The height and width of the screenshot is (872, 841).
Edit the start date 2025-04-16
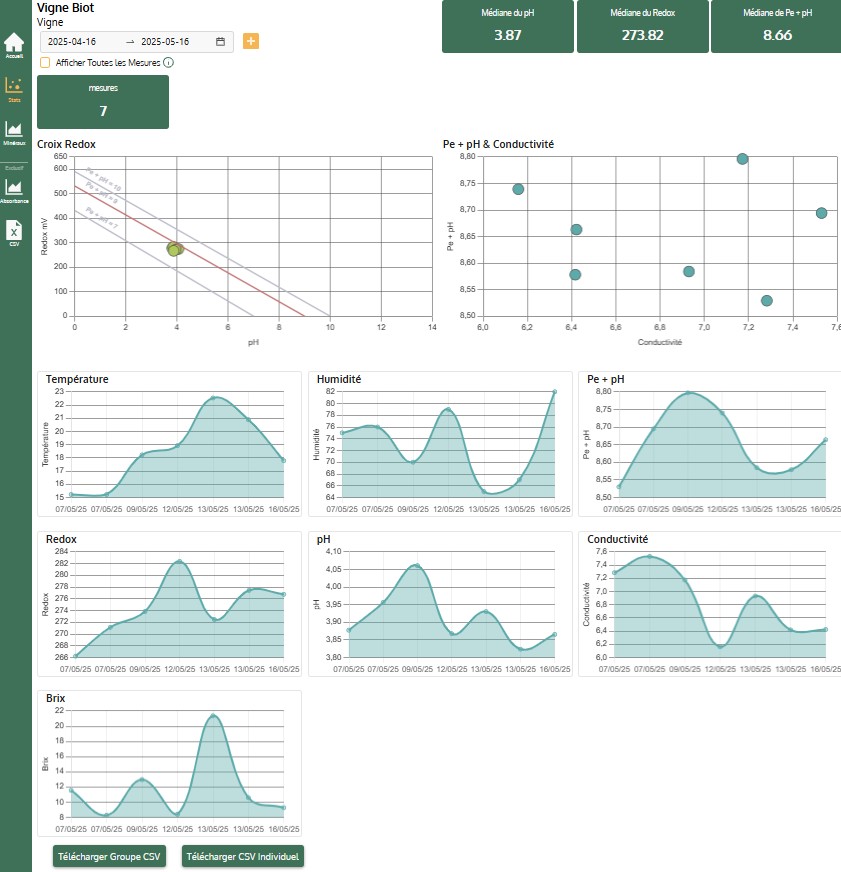pyautogui.click(x=72, y=42)
